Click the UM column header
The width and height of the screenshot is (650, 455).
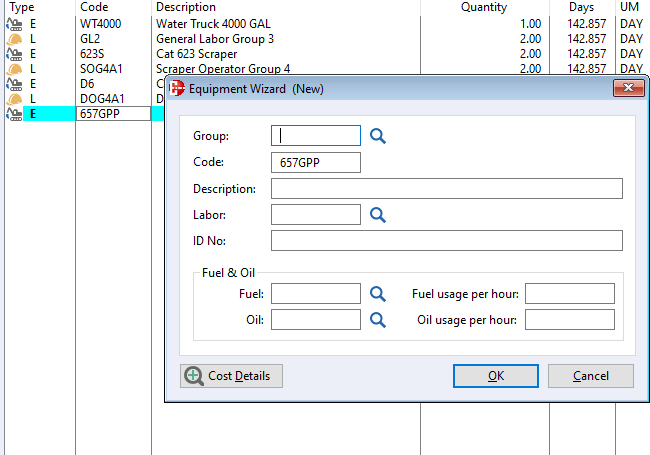(629, 7)
